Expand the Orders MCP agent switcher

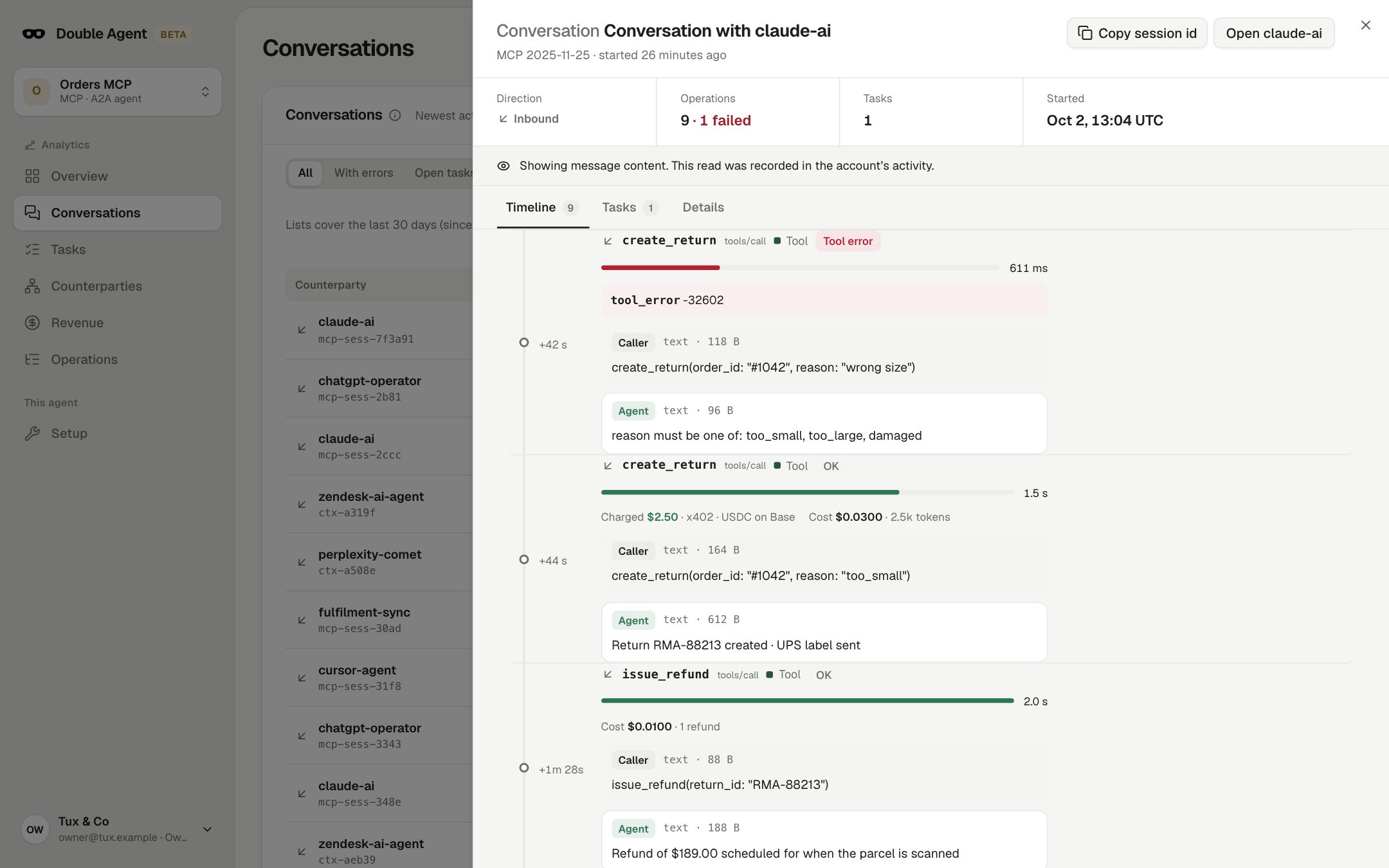[x=118, y=91]
